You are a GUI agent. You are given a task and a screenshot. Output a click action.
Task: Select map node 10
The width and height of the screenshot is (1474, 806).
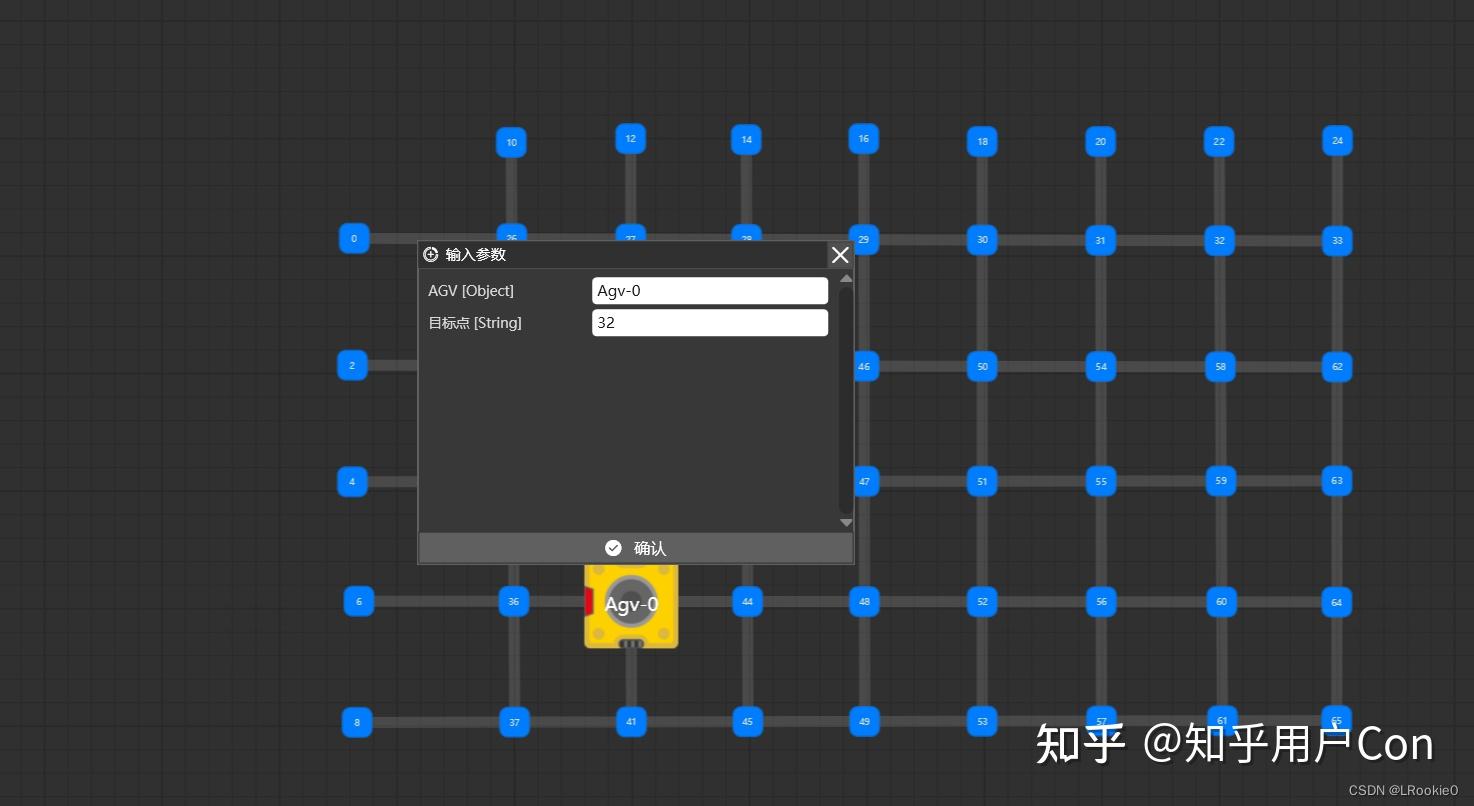(511, 142)
